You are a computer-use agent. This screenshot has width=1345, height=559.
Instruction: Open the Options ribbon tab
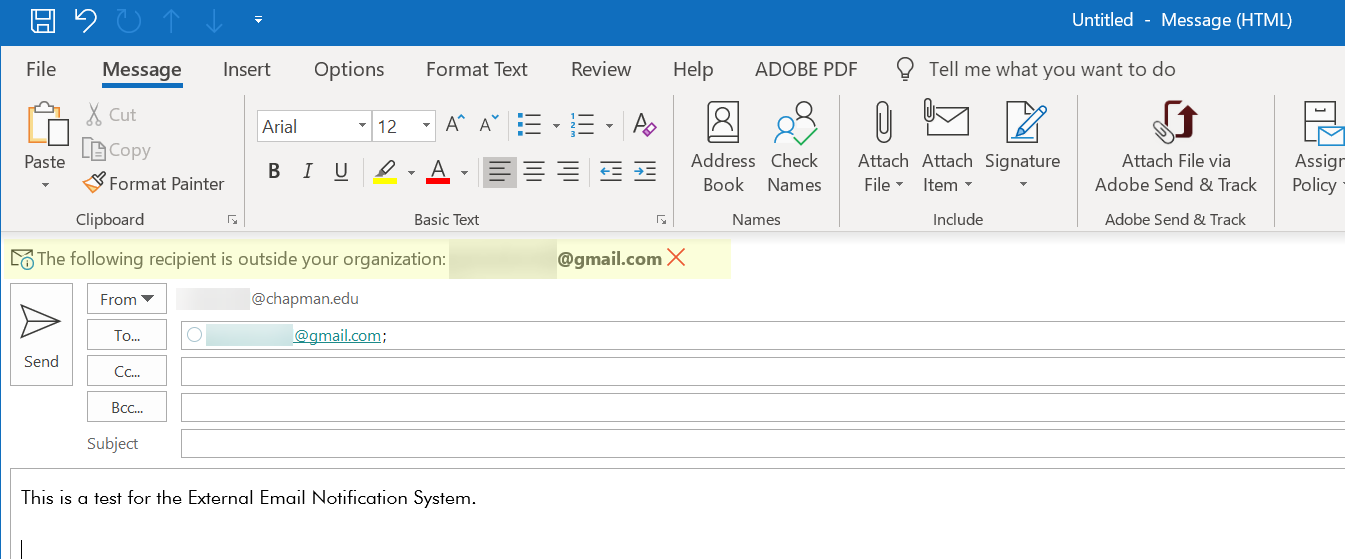pos(349,69)
